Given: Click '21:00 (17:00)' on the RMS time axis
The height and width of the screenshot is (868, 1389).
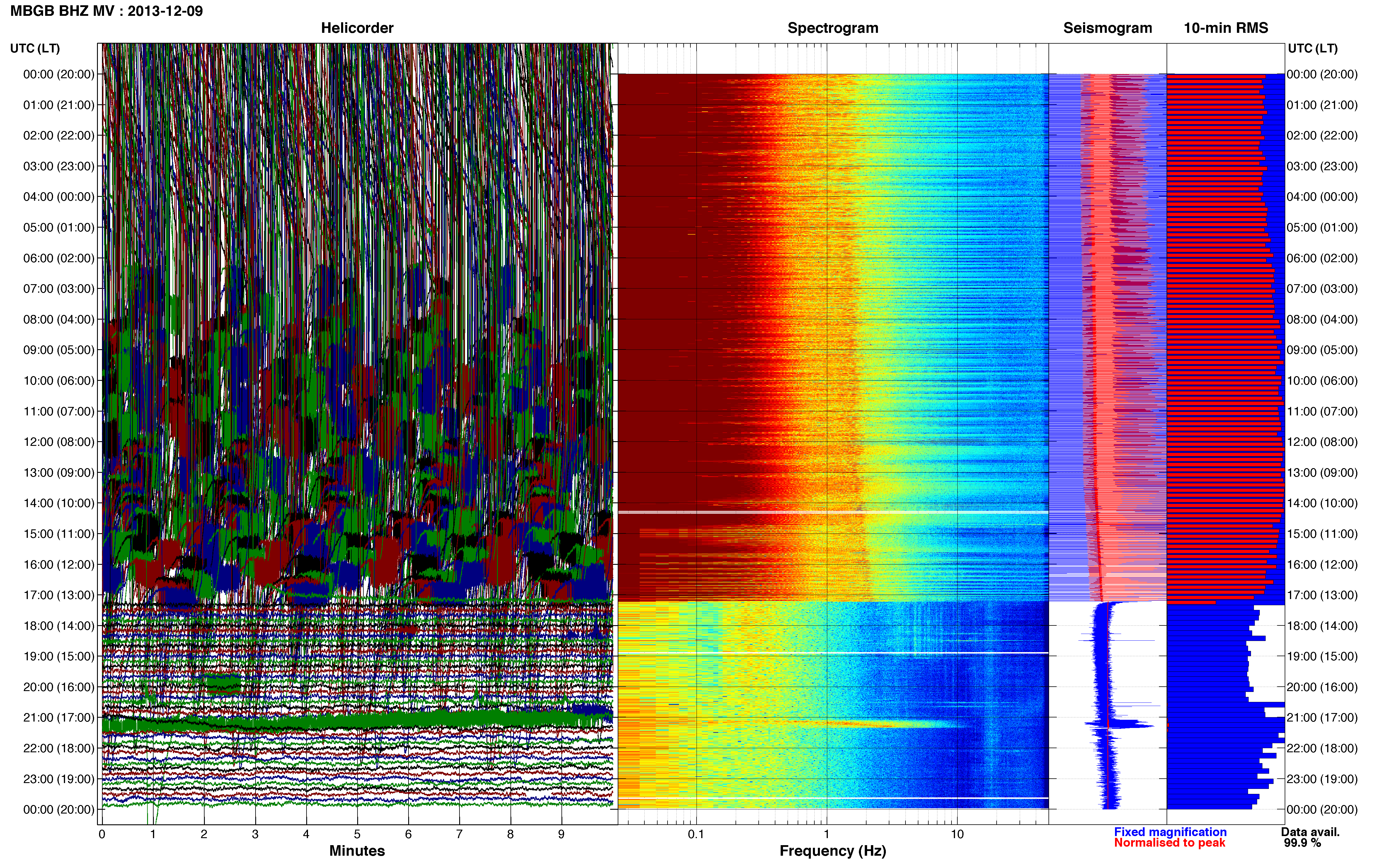Looking at the screenshot, I should coord(1322,718).
